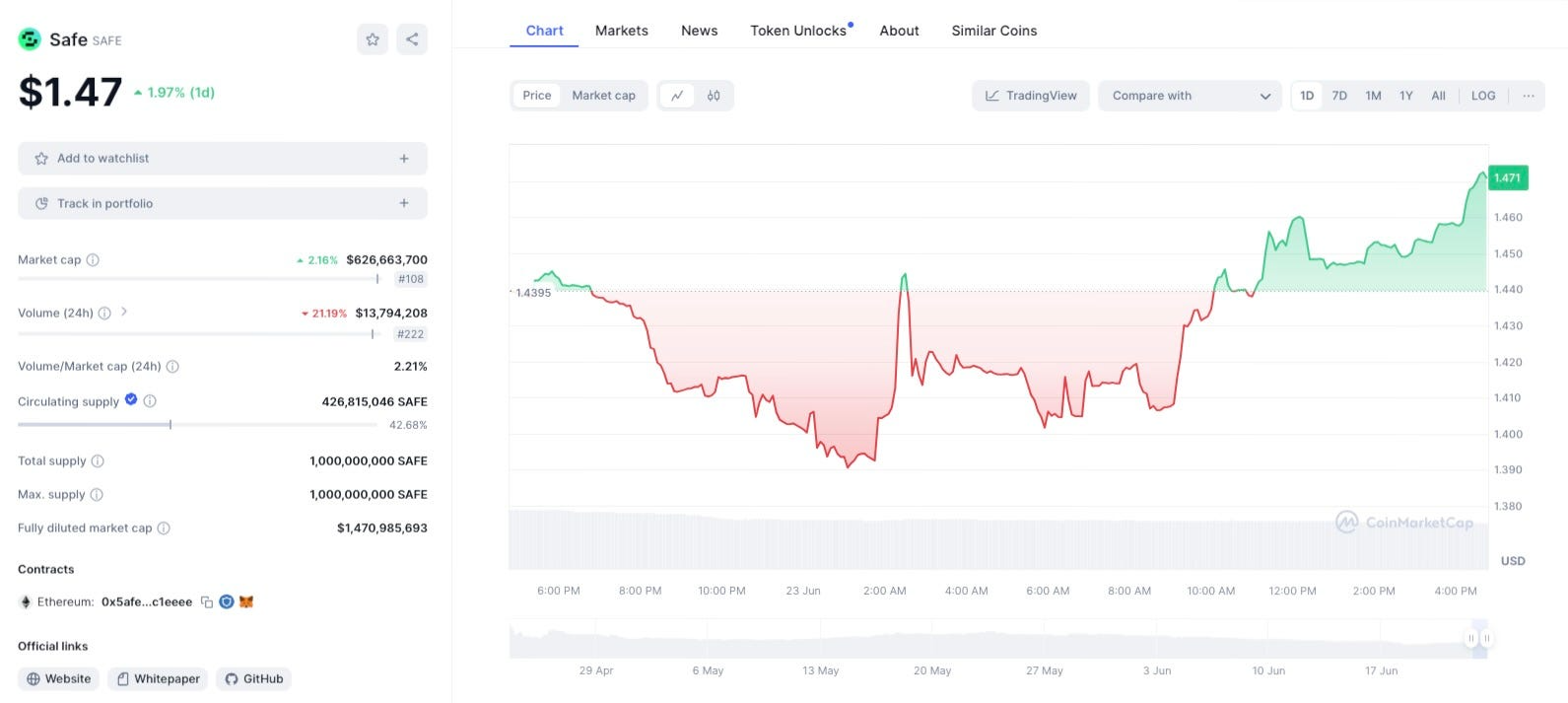Viewport: 1568px width, 703px height.
Task: Open the About tab
Action: pyautogui.click(x=900, y=31)
